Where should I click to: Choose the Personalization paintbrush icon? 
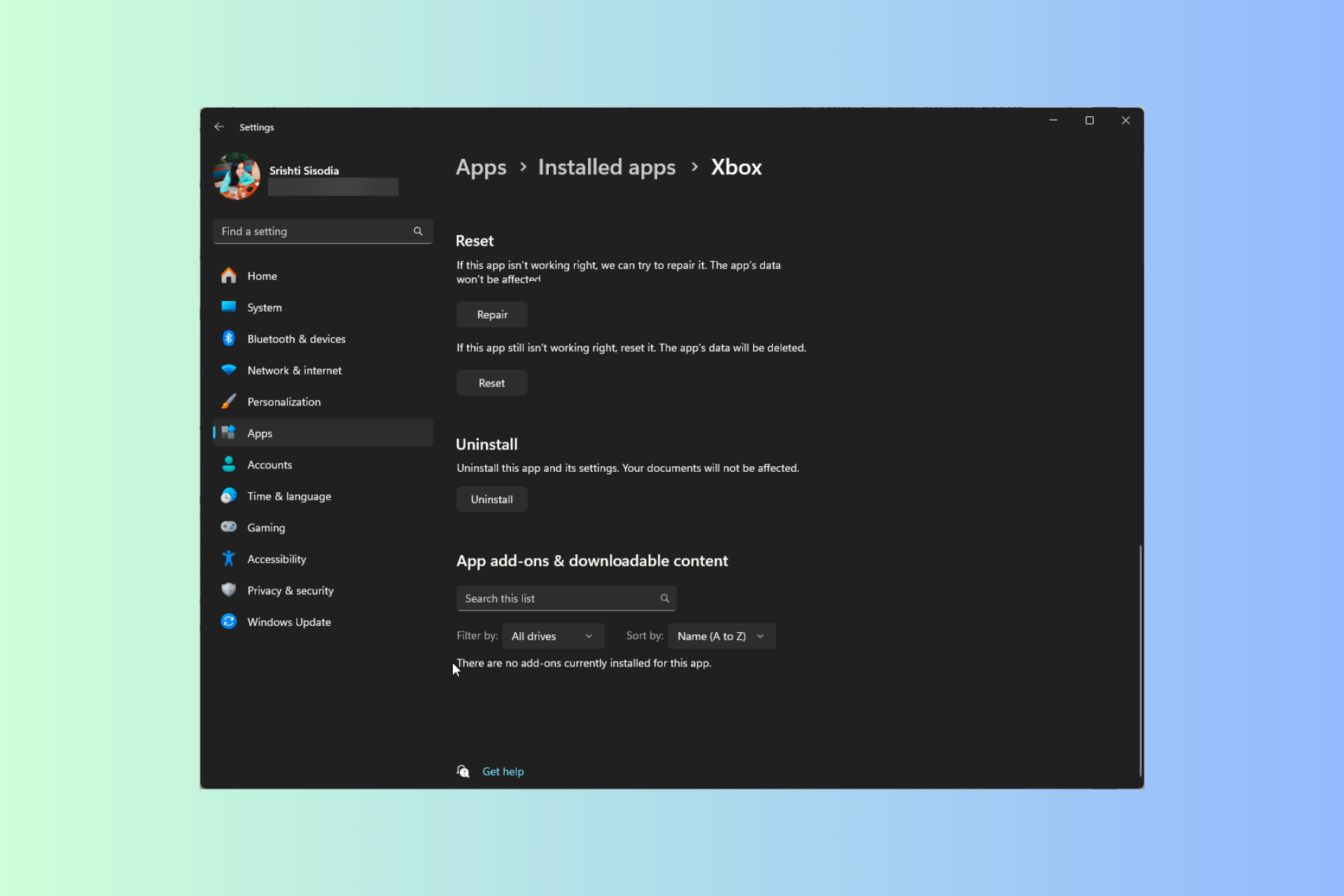(x=229, y=401)
